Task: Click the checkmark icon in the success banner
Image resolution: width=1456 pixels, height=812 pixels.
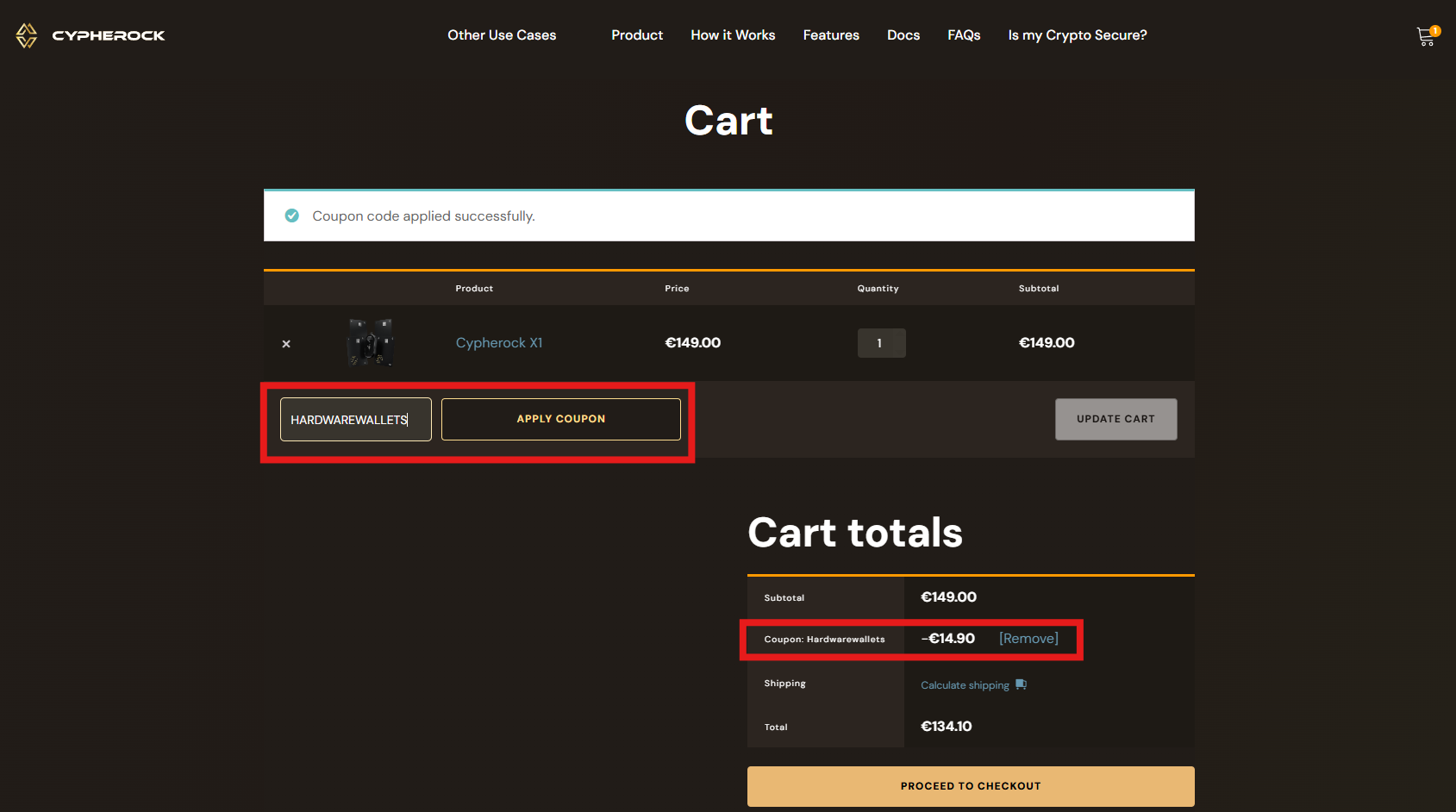Action: coord(292,215)
